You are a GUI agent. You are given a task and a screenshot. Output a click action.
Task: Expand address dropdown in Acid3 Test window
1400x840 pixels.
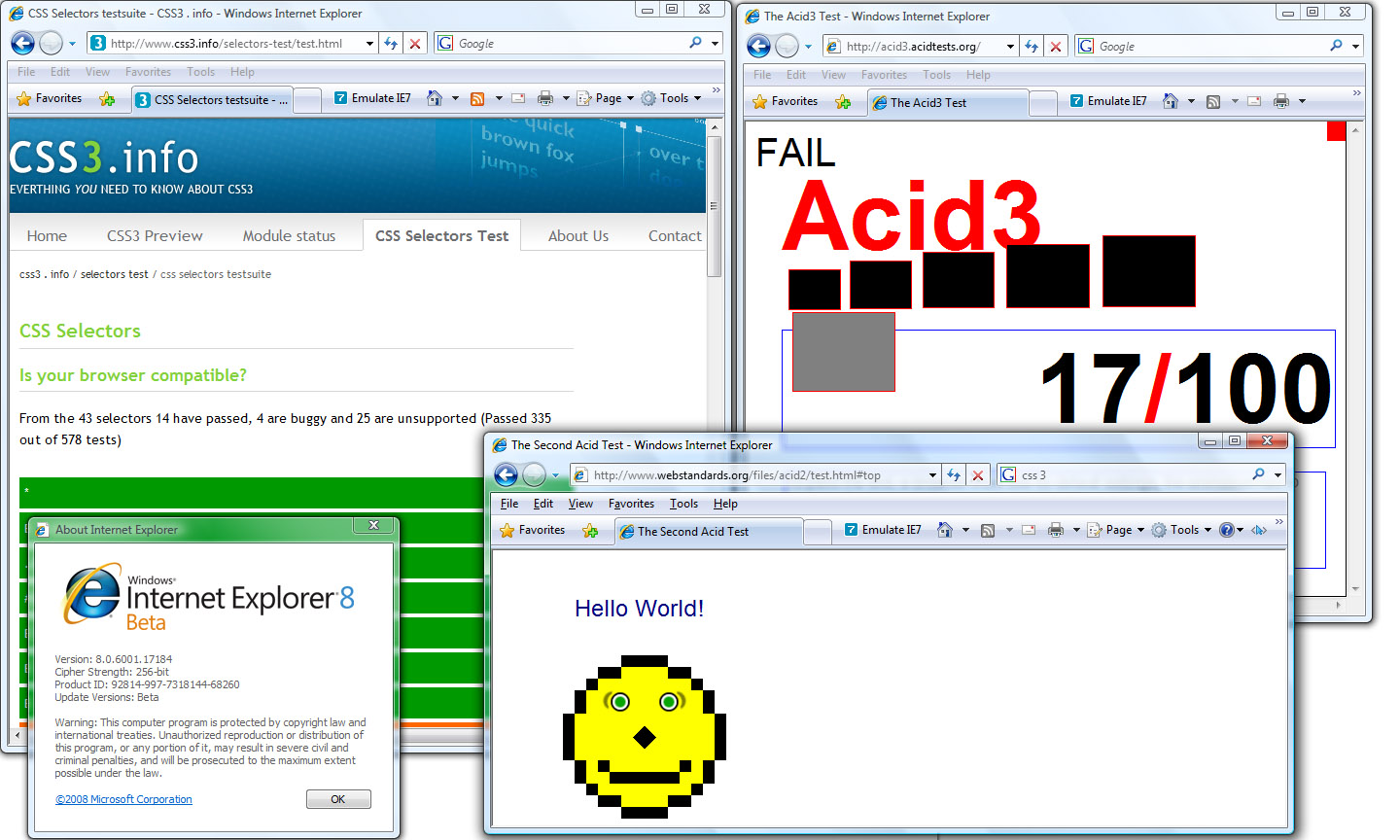pyautogui.click(x=1010, y=47)
